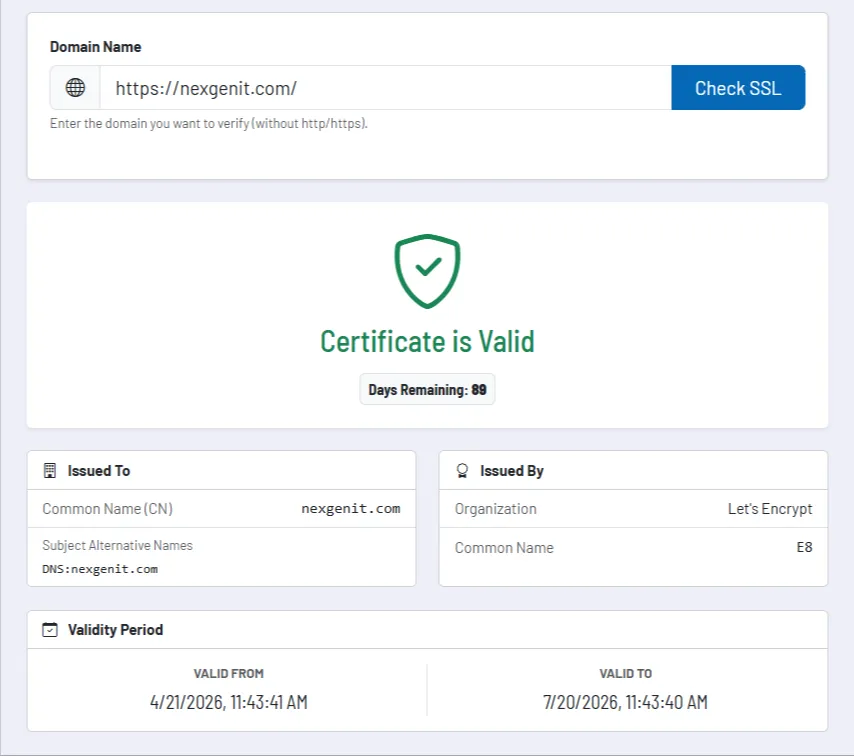Click the green shield checkmark icon

click(428, 271)
